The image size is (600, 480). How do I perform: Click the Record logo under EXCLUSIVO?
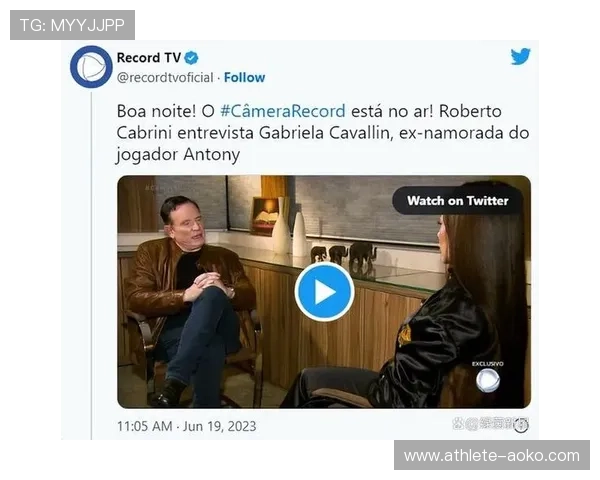tap(488, 380)
